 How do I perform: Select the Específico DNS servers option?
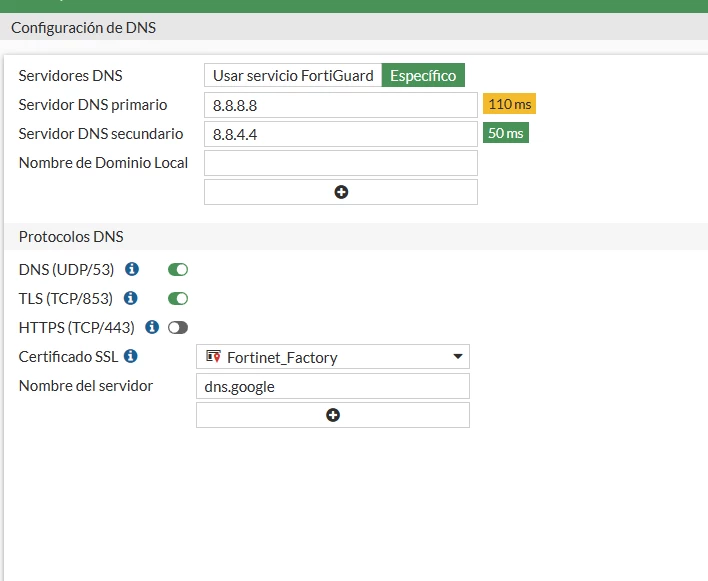pos(423,75)
